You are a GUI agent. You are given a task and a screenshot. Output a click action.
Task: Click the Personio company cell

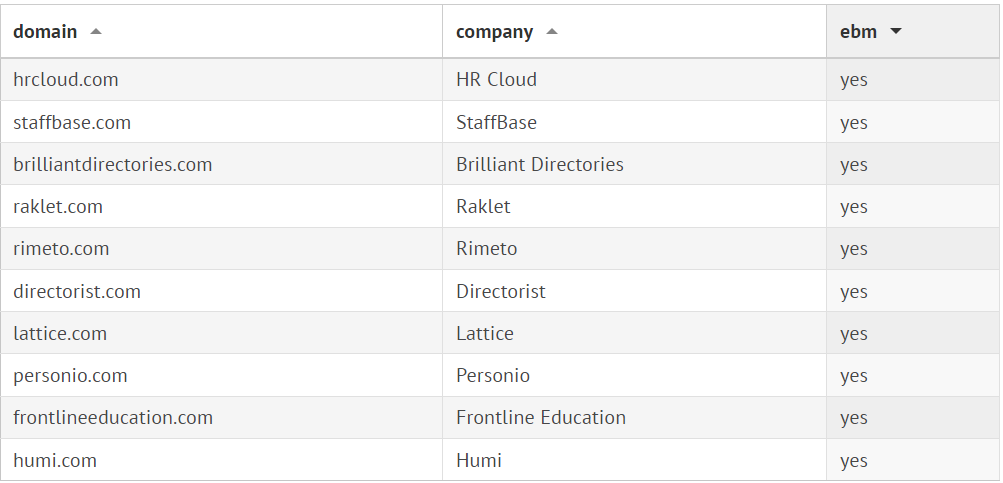coord(493,376)
